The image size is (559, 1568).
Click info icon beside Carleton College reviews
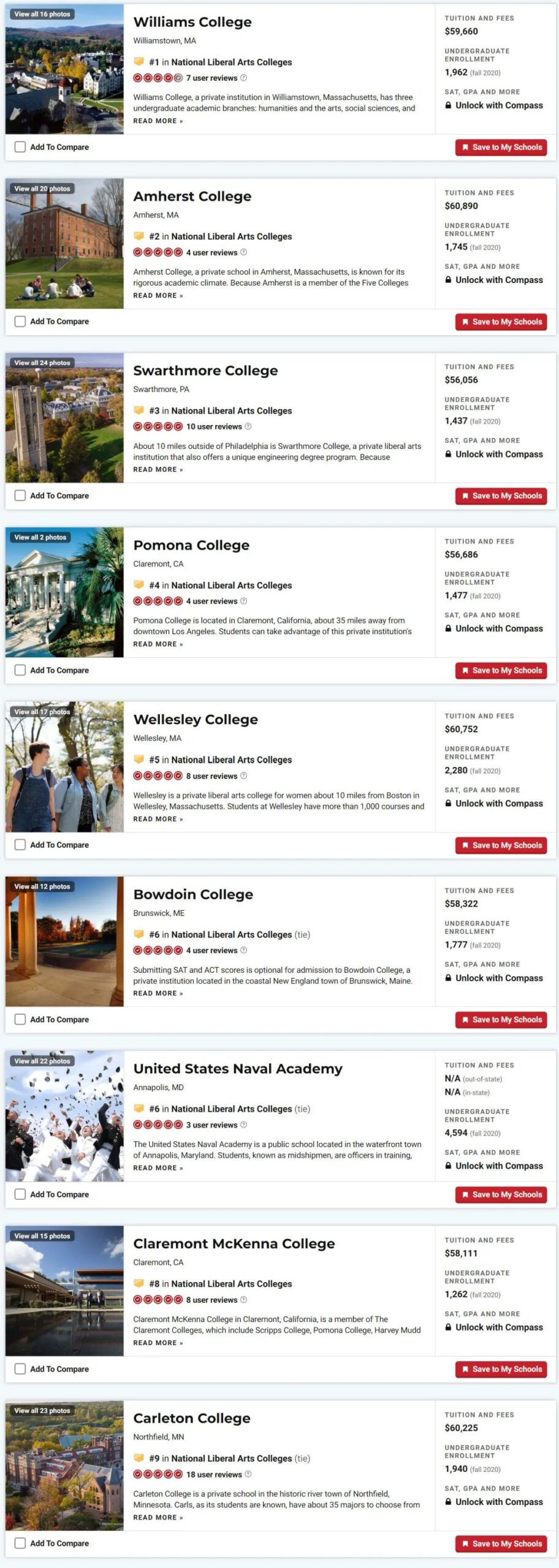(248, 1474)
